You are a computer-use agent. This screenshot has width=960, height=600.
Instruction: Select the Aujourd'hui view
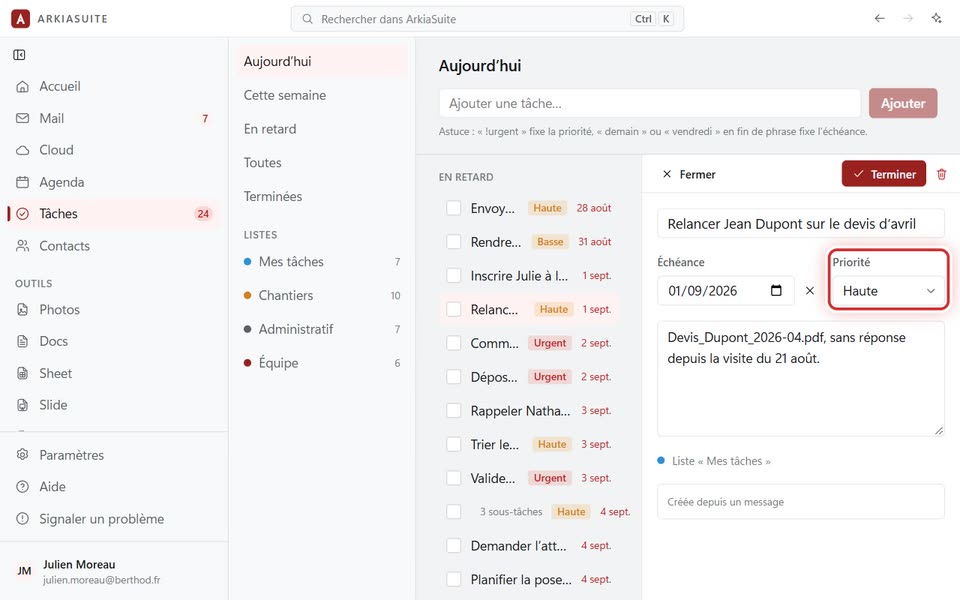click(x=322, y=61)
